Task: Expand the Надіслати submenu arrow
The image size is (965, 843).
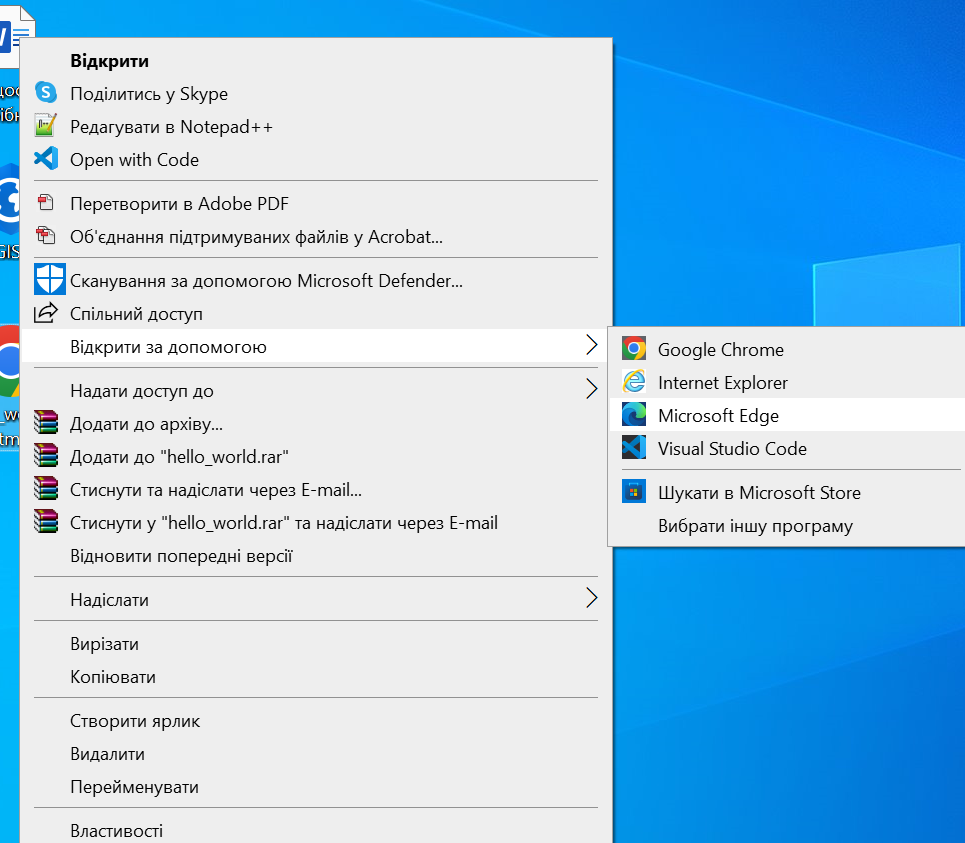Action: coord(591,597)
